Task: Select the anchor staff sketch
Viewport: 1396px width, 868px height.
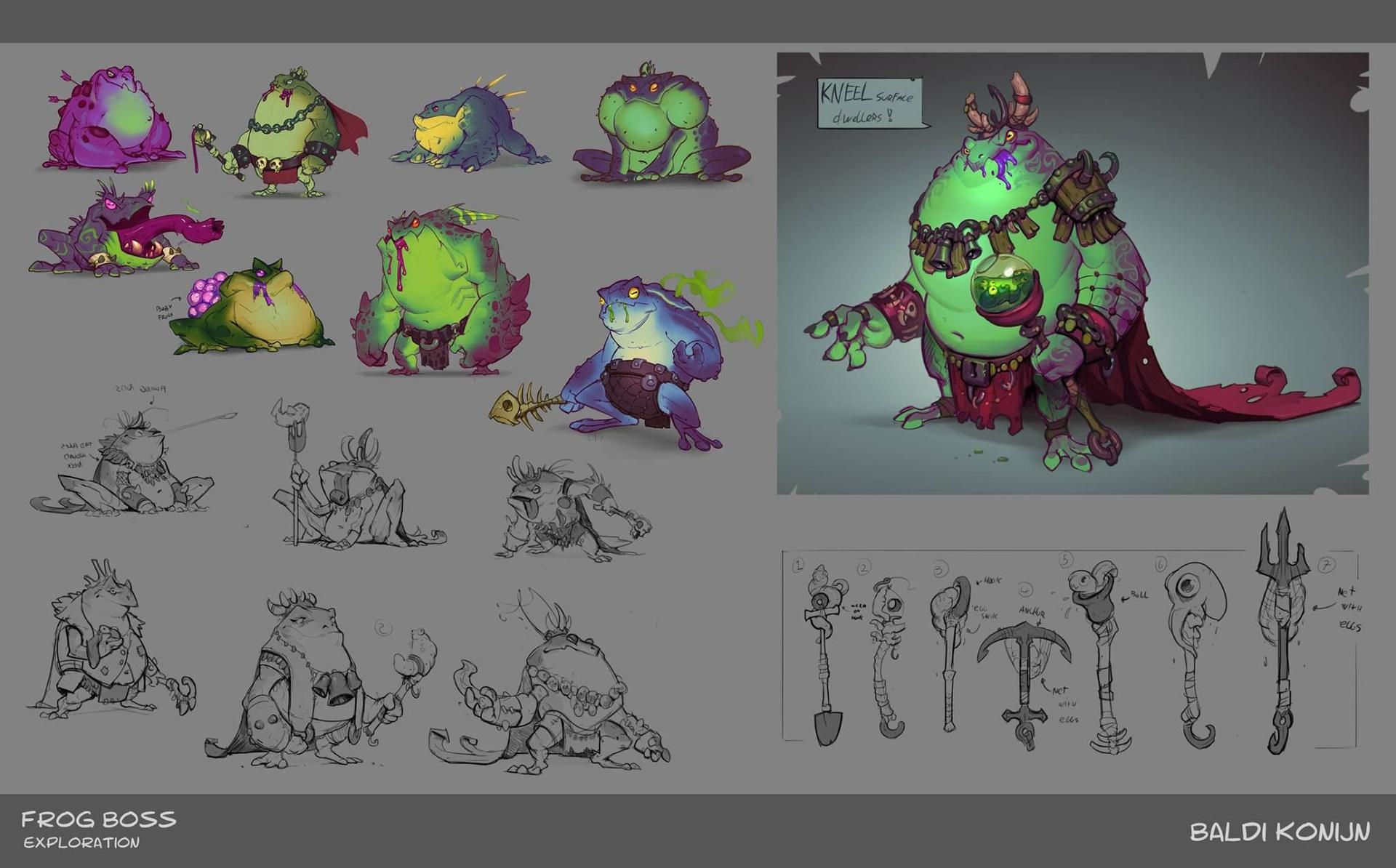Action: [1024, 672]
